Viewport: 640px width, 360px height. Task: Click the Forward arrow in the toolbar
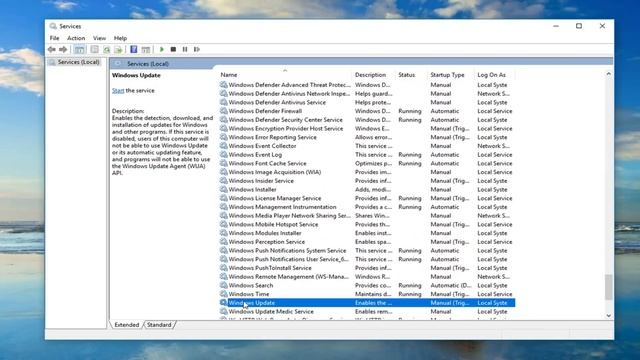pyautogui.click(x=63, y=49)
